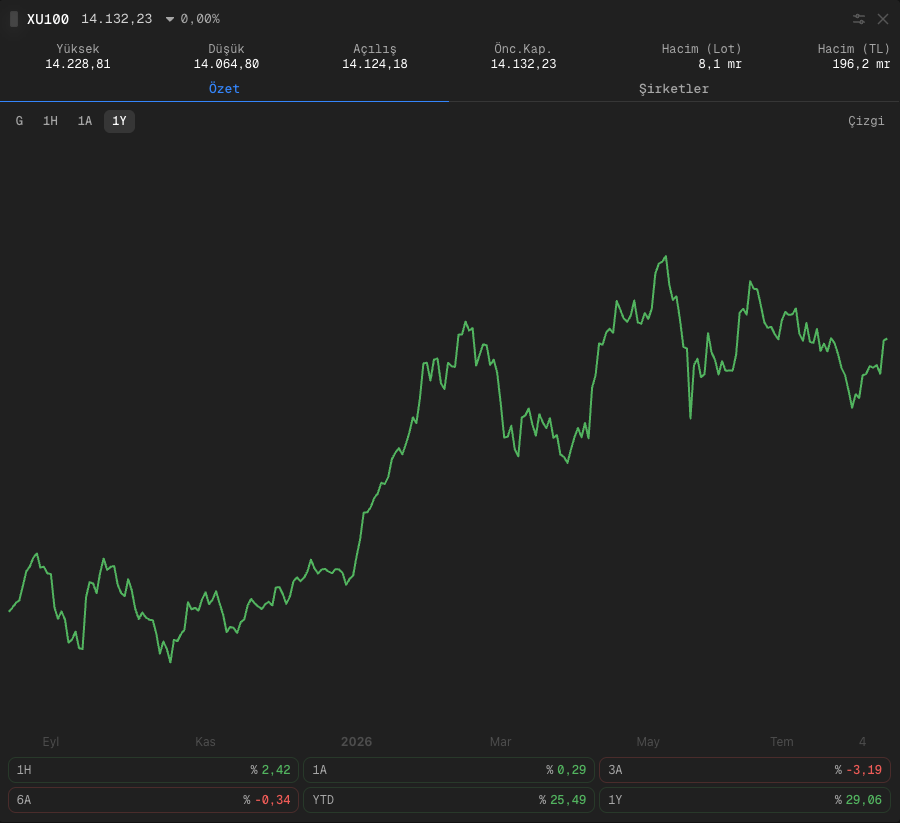Viewport: 900px width, 823px height.
Task: Click the 2026 label on the time axis
Action: point(356,742)
